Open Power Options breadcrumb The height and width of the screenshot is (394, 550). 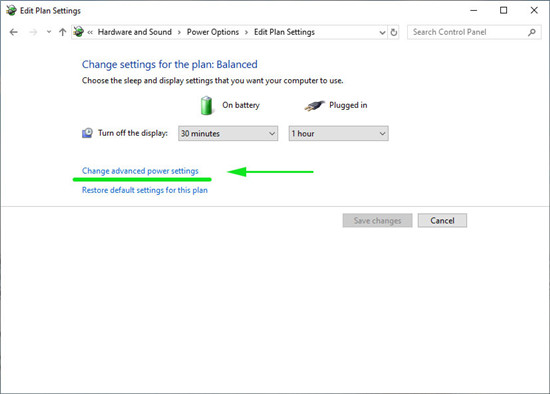tap(213, 32)
